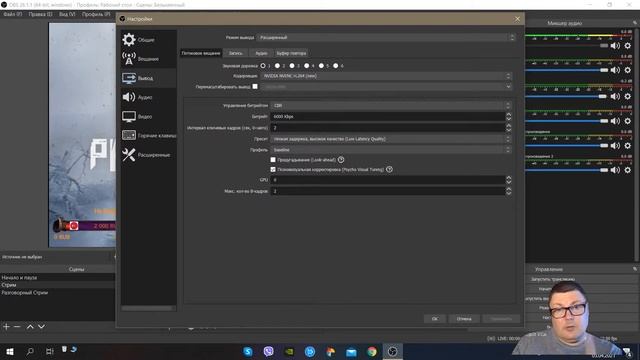Image resolution: width=640 pixels, height=360 pixels.
Task: Mute the second audio mixer channel
Action: coord(615,70)
